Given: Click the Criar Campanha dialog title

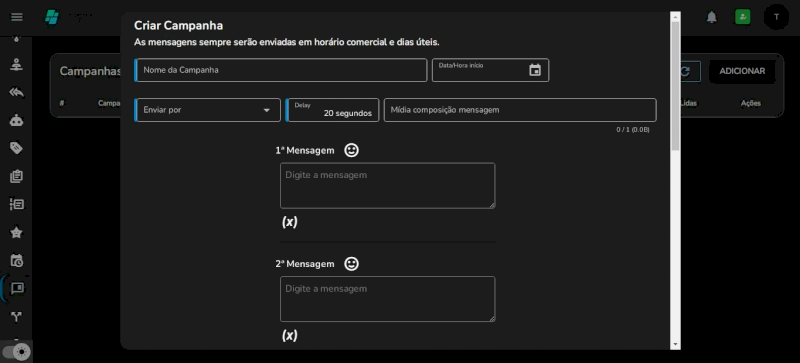Looking at the screenshot, I should pyautogui.click(x=179, y=26).
